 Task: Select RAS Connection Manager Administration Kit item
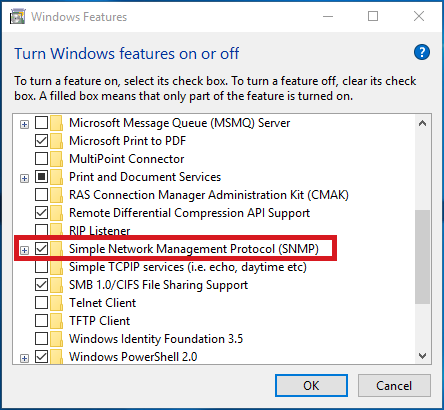tap(209, 195)
